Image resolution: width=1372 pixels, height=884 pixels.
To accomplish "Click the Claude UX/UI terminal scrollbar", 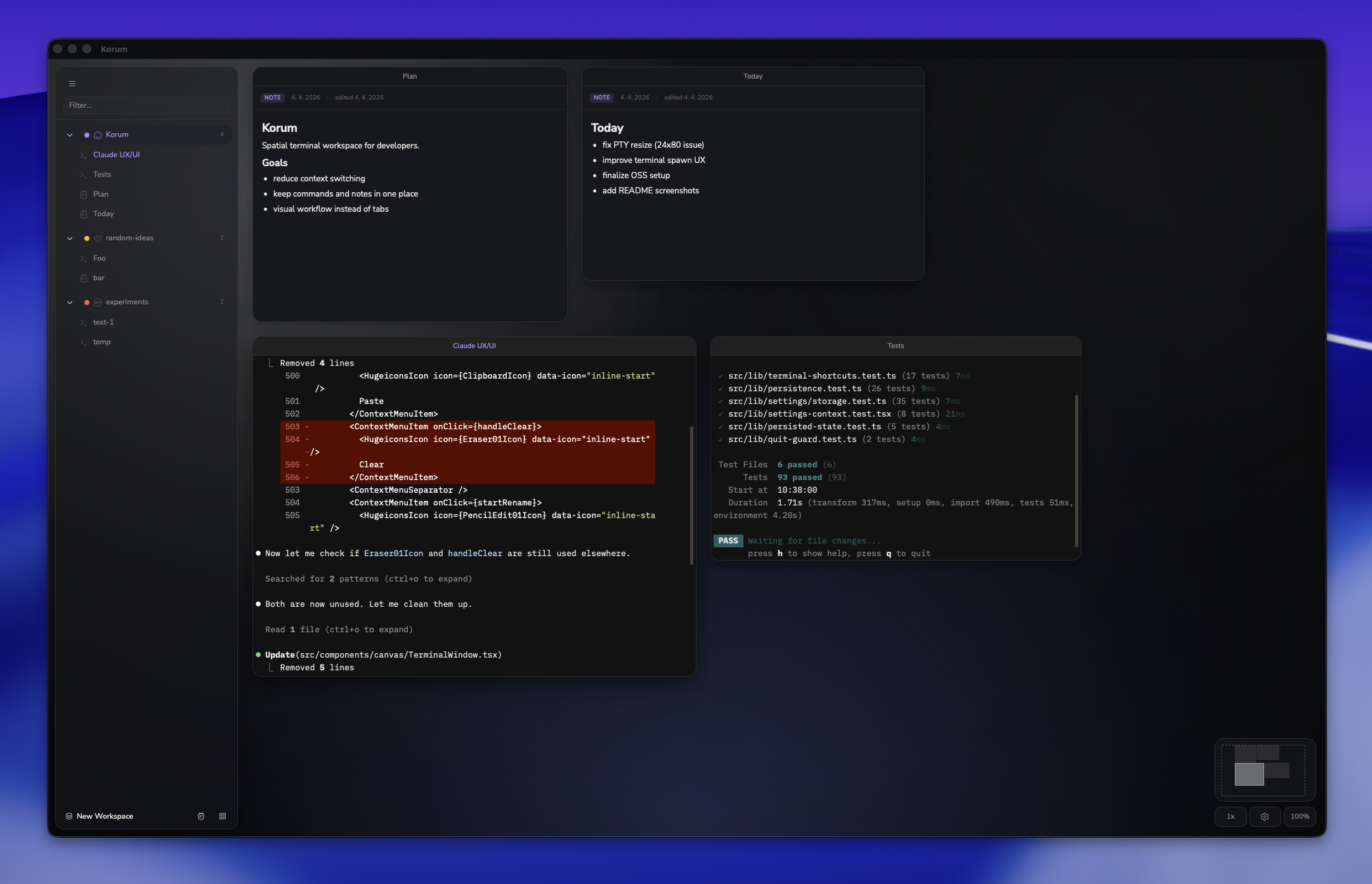I will pyautogui.click(x=691, y=495).
